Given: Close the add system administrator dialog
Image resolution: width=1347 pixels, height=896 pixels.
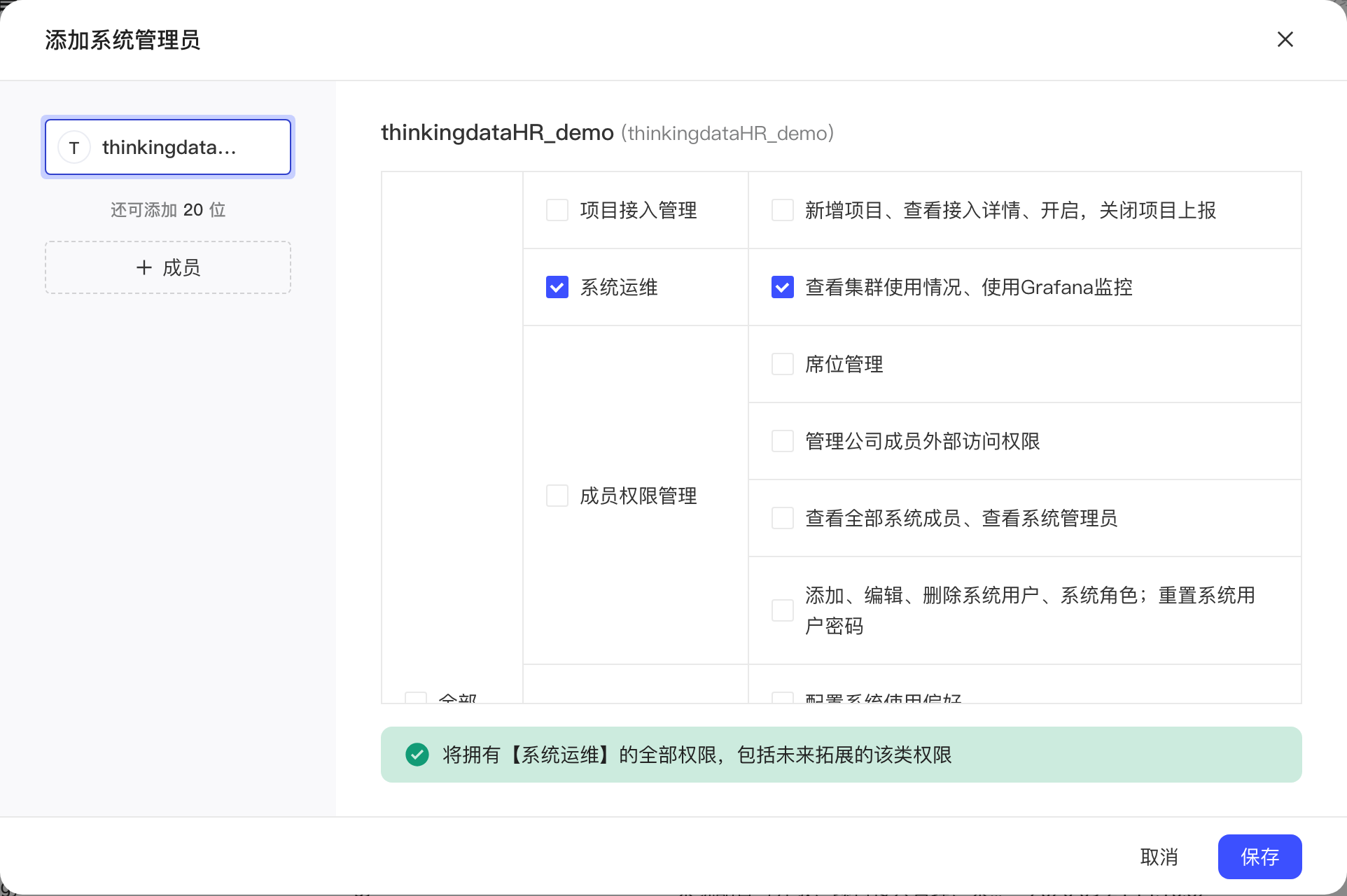Looking at the screenshot, I should tap(1285, 39).
